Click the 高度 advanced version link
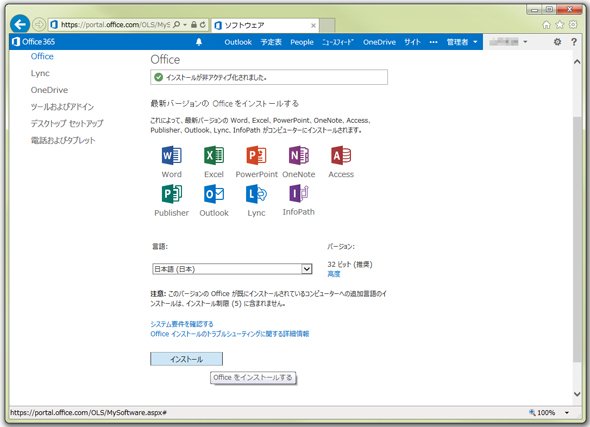 click(334, 274)
